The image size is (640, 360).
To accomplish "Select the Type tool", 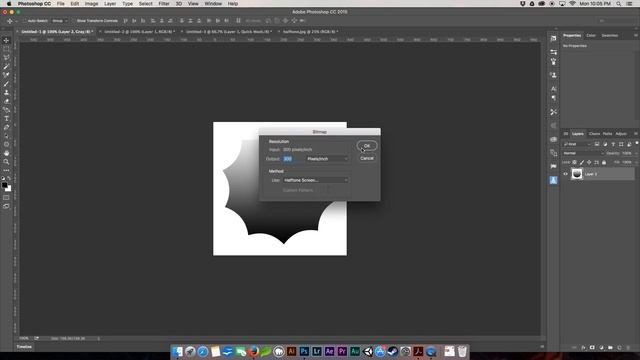I will 6,118.
